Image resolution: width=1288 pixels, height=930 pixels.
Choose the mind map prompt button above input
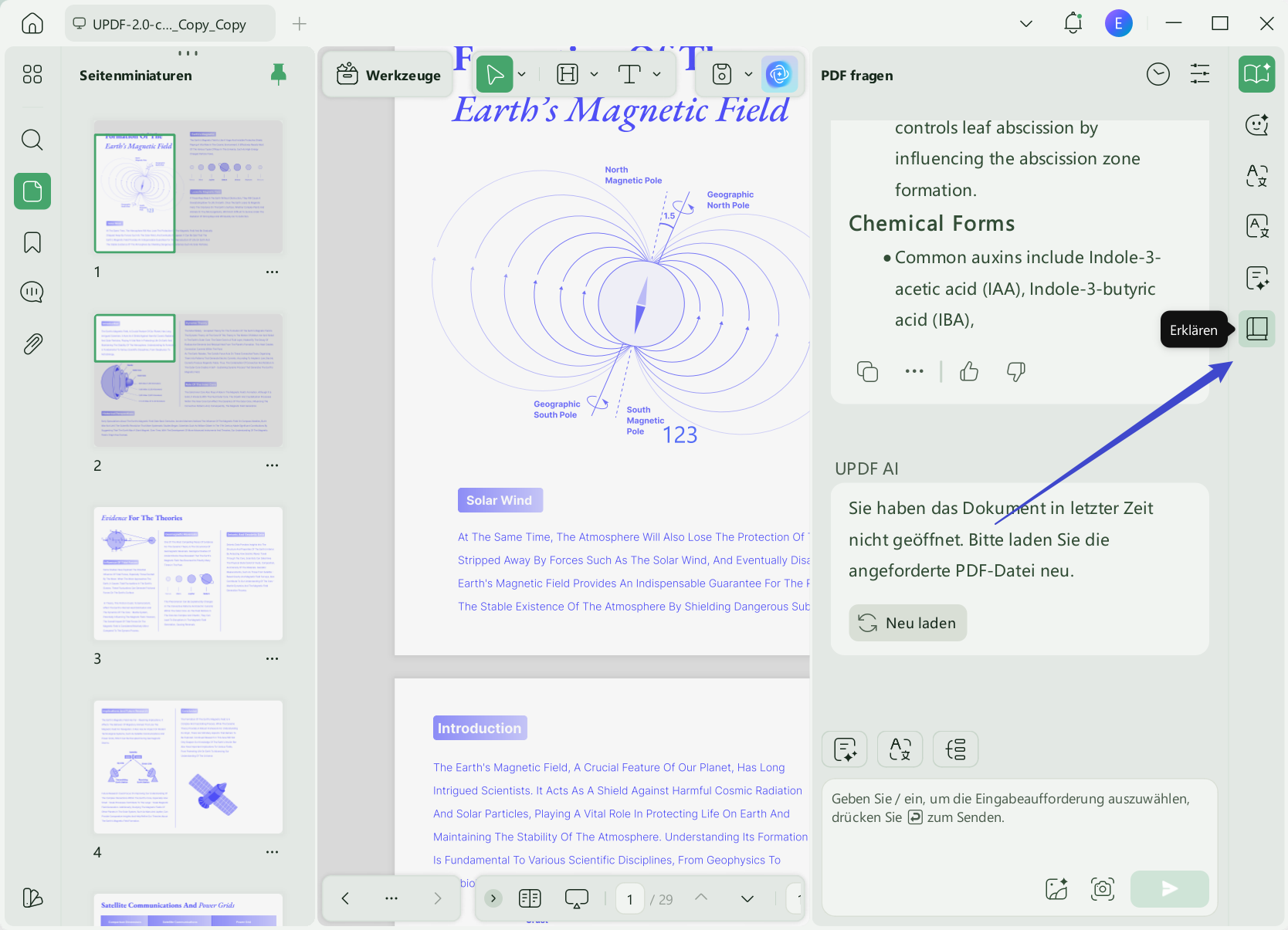coord(956,749)
